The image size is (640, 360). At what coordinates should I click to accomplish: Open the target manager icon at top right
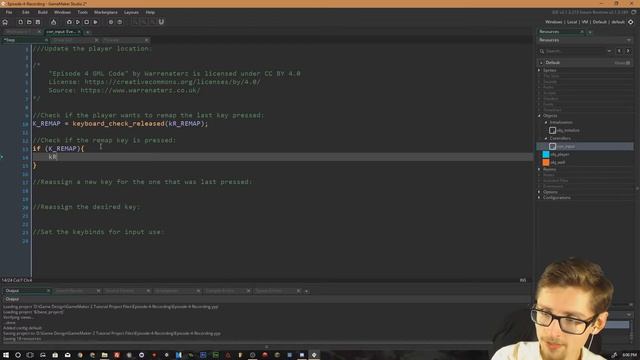point(631,22)
